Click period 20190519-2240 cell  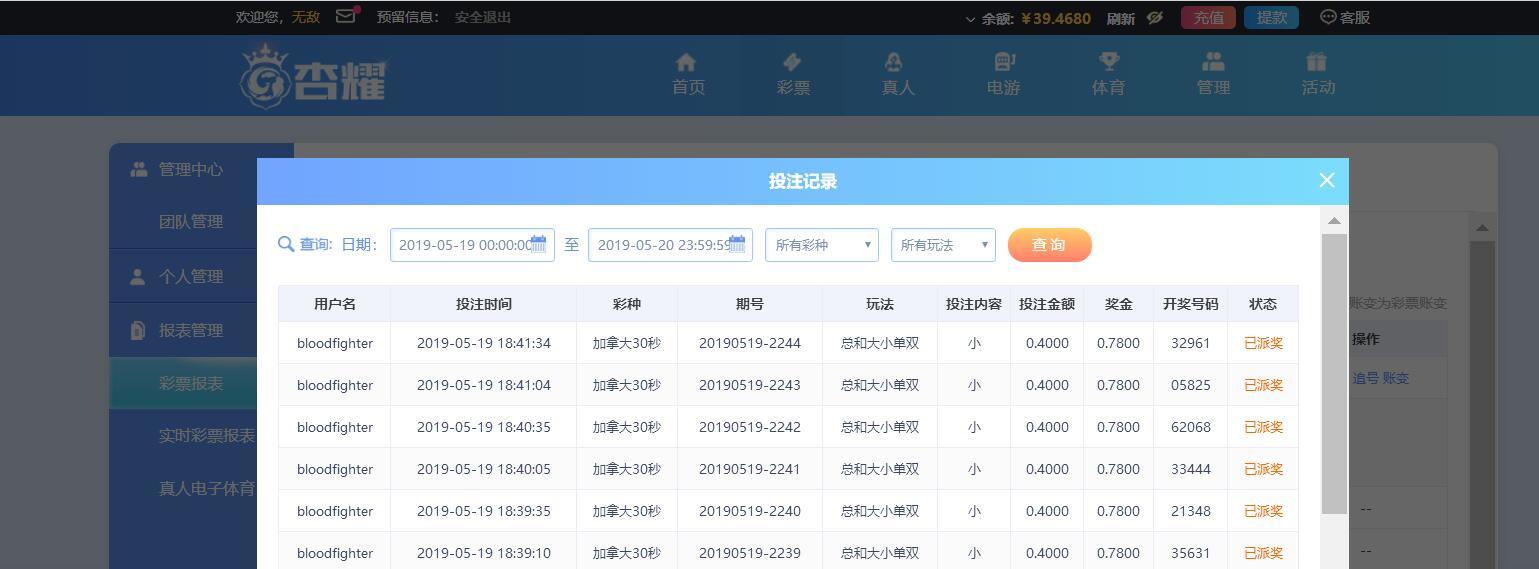pos(749,511)
